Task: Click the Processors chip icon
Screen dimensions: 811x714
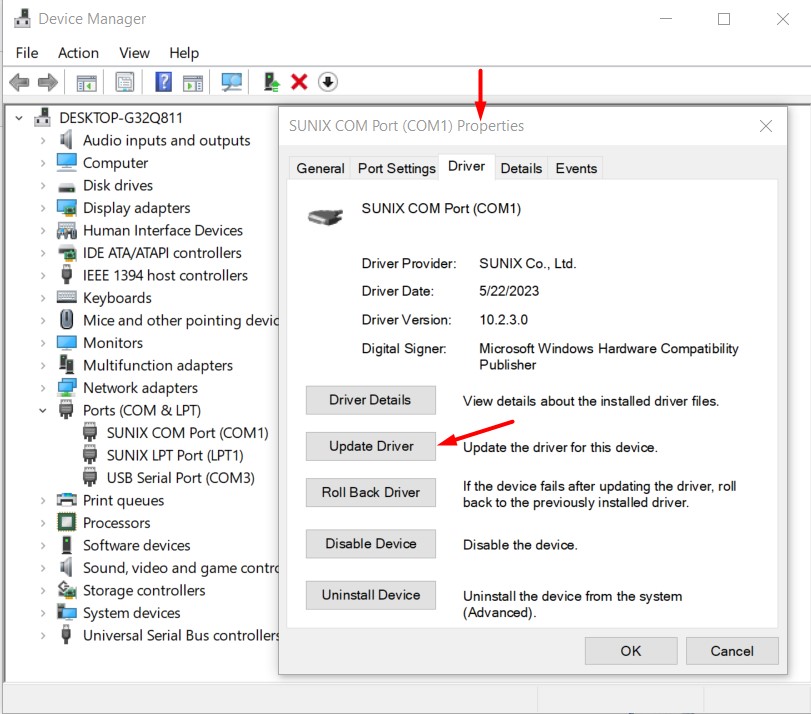Action: tap(67, 522)
